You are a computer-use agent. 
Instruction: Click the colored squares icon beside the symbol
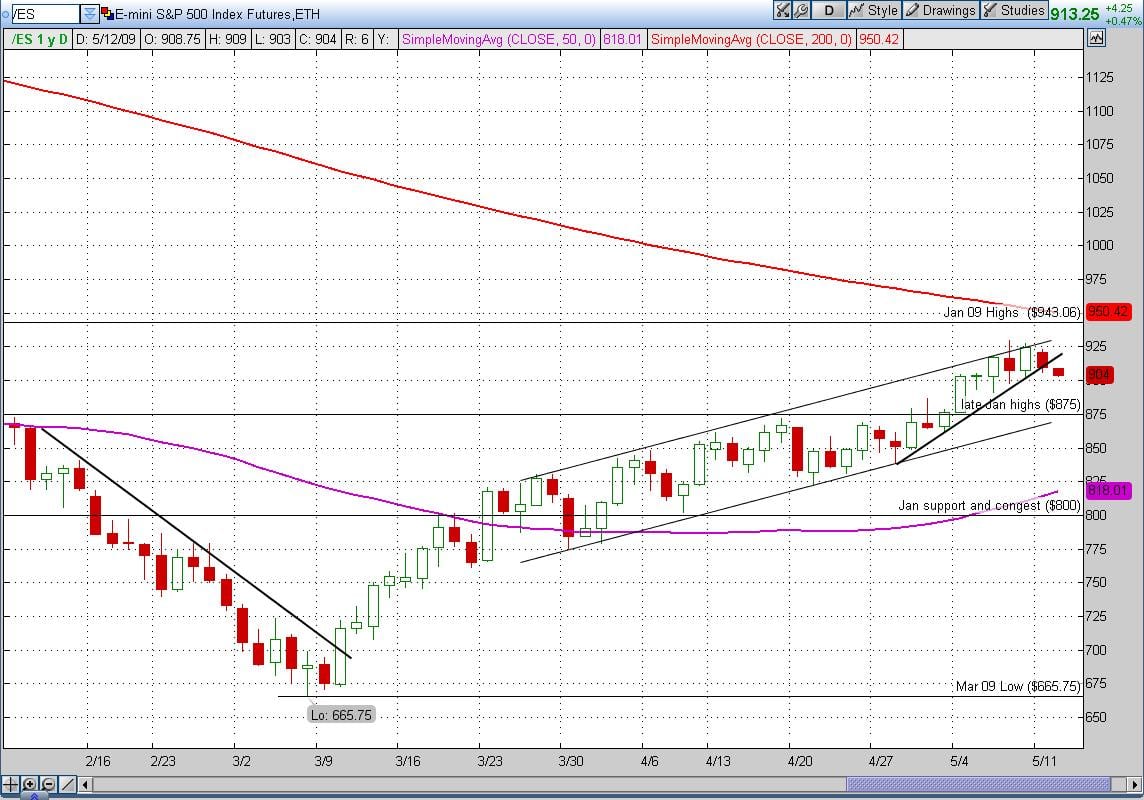(x=107, y=13)
